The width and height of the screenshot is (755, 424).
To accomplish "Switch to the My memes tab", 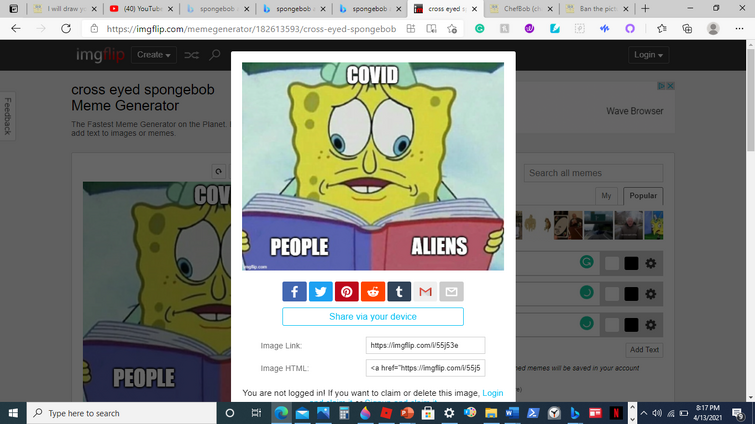I will tap(606, 196).
